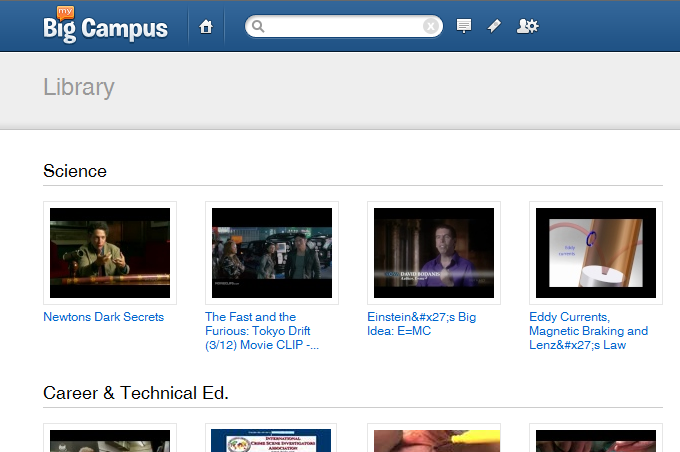Click the Science category heading
Viewport: 680px width, 452px height.
(x=75, y=171)
